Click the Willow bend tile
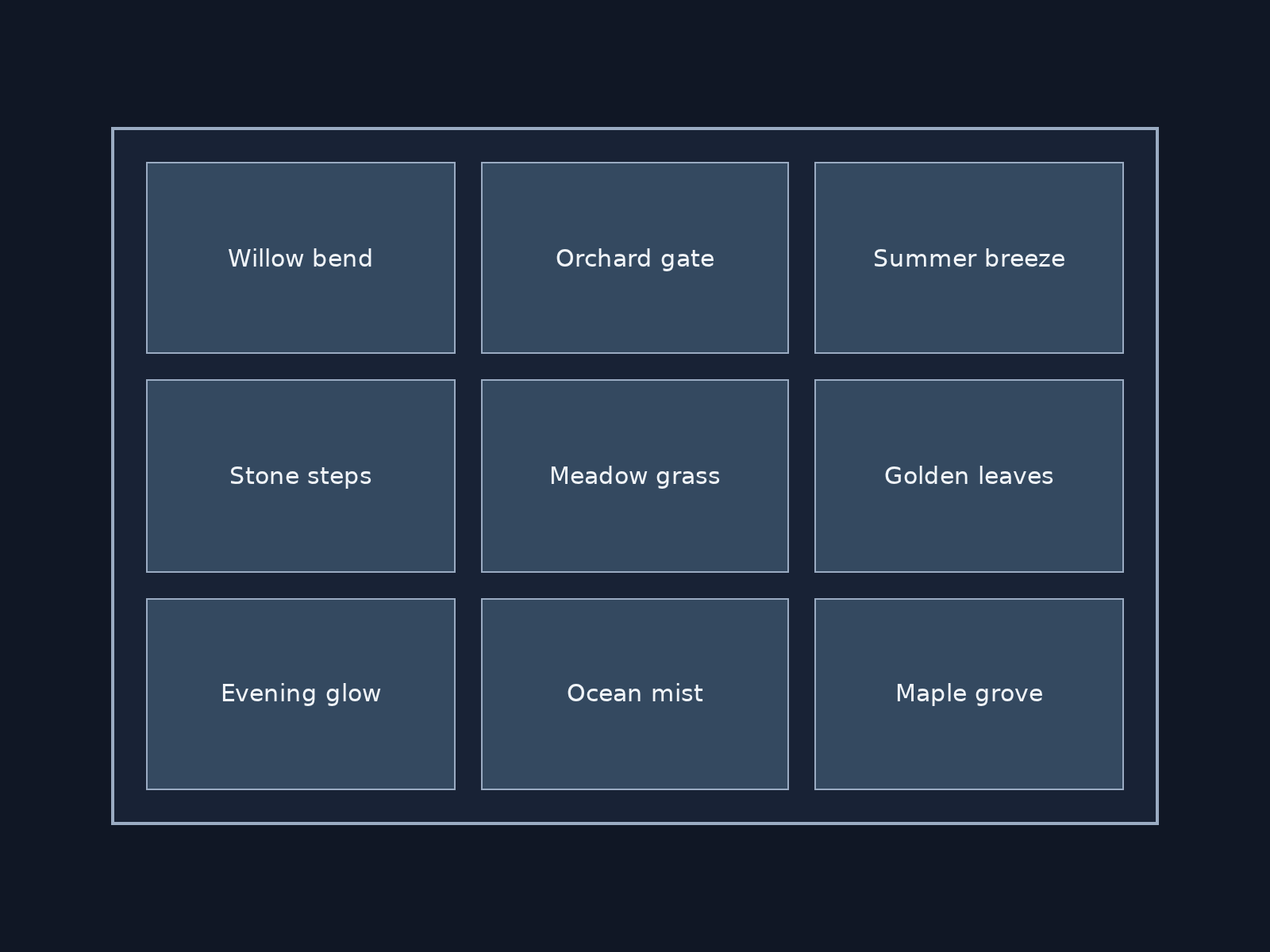 click(301, 258)
